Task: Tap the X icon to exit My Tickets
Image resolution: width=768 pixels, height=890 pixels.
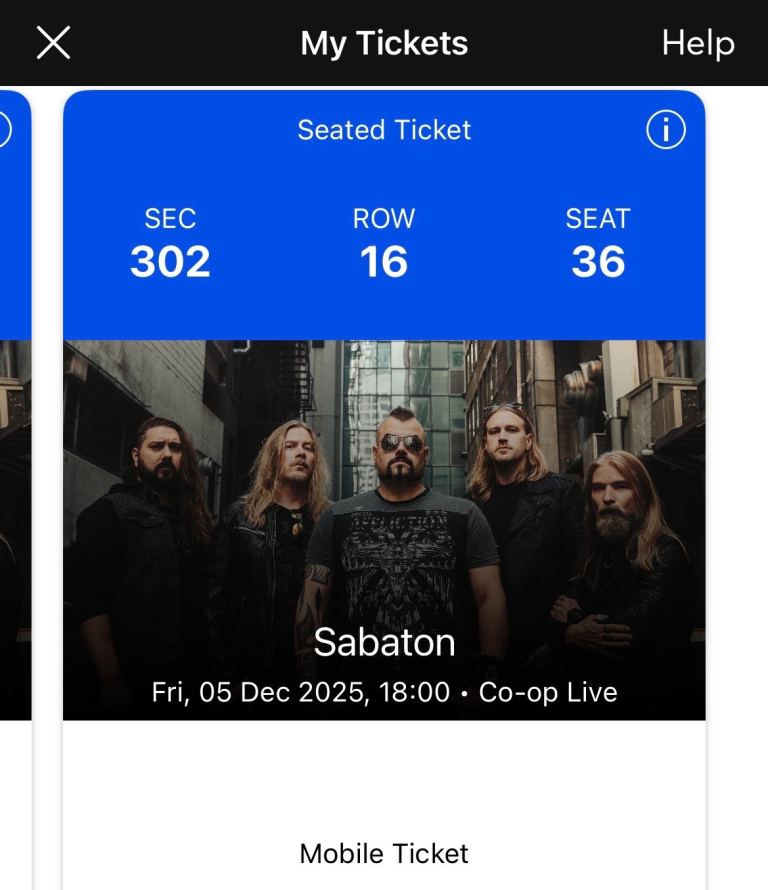Action: point(53,43)
